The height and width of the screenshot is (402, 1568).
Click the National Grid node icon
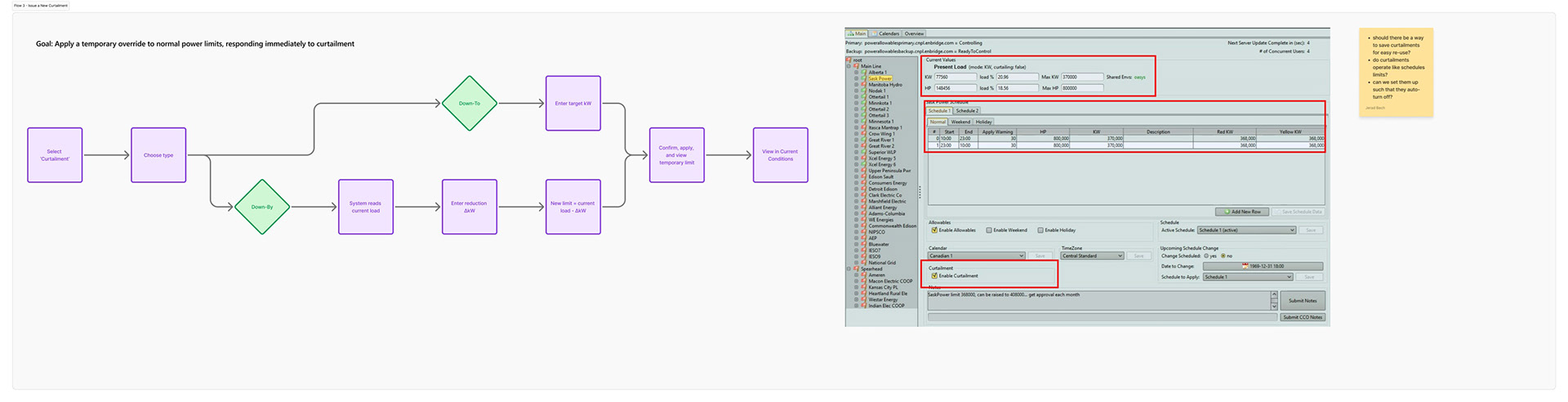click(864, 262)
